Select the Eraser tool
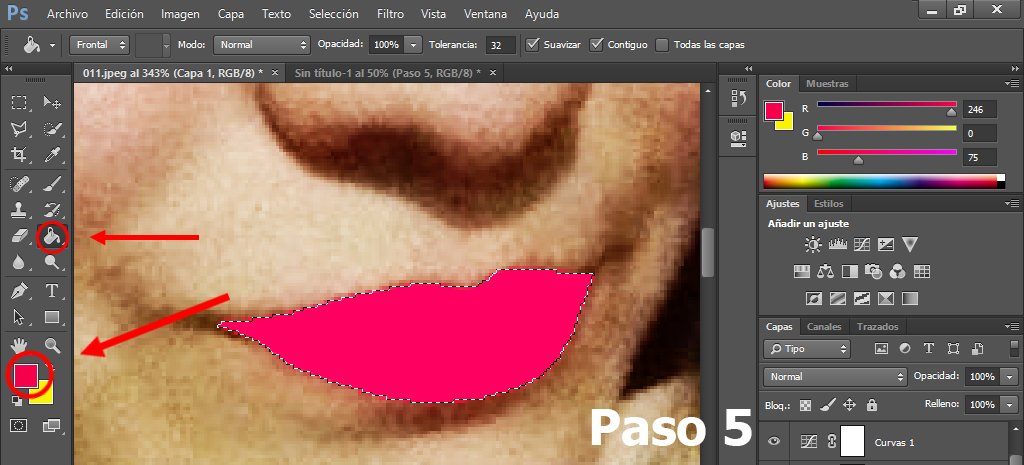Viewport: 1024px width, 465px height. tap(19, 236)
